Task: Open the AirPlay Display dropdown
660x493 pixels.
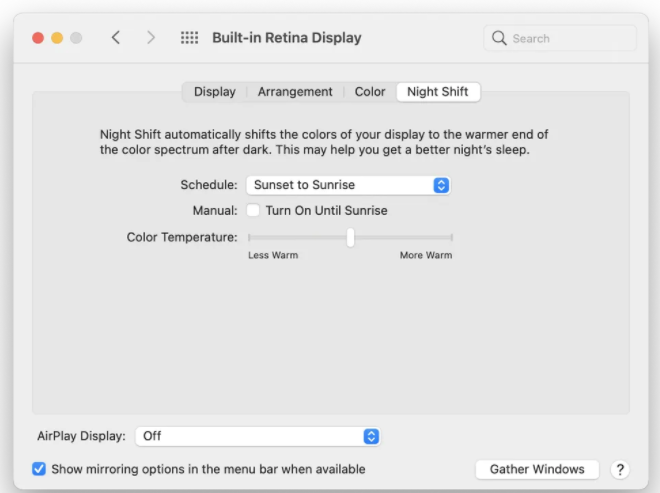Action: 258,436
